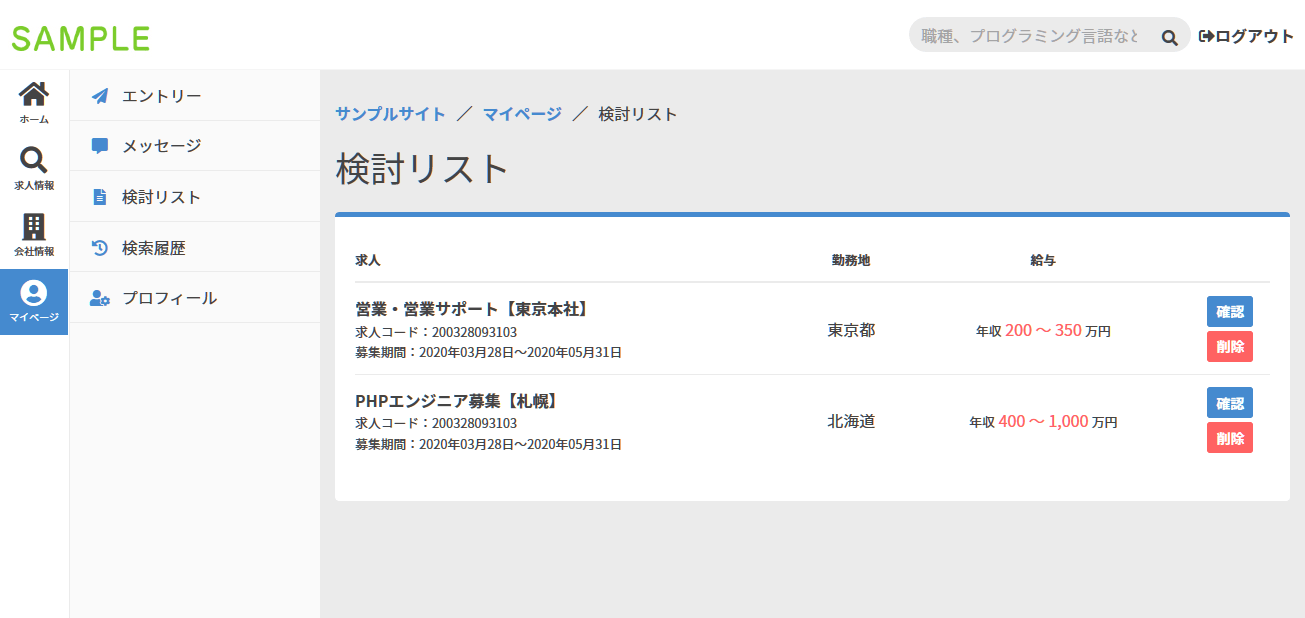The image size is (1305, 618).
Task: Open the サンプルサイト breadcrumb link
Action: pyautogui.click(x=390, y=114)
